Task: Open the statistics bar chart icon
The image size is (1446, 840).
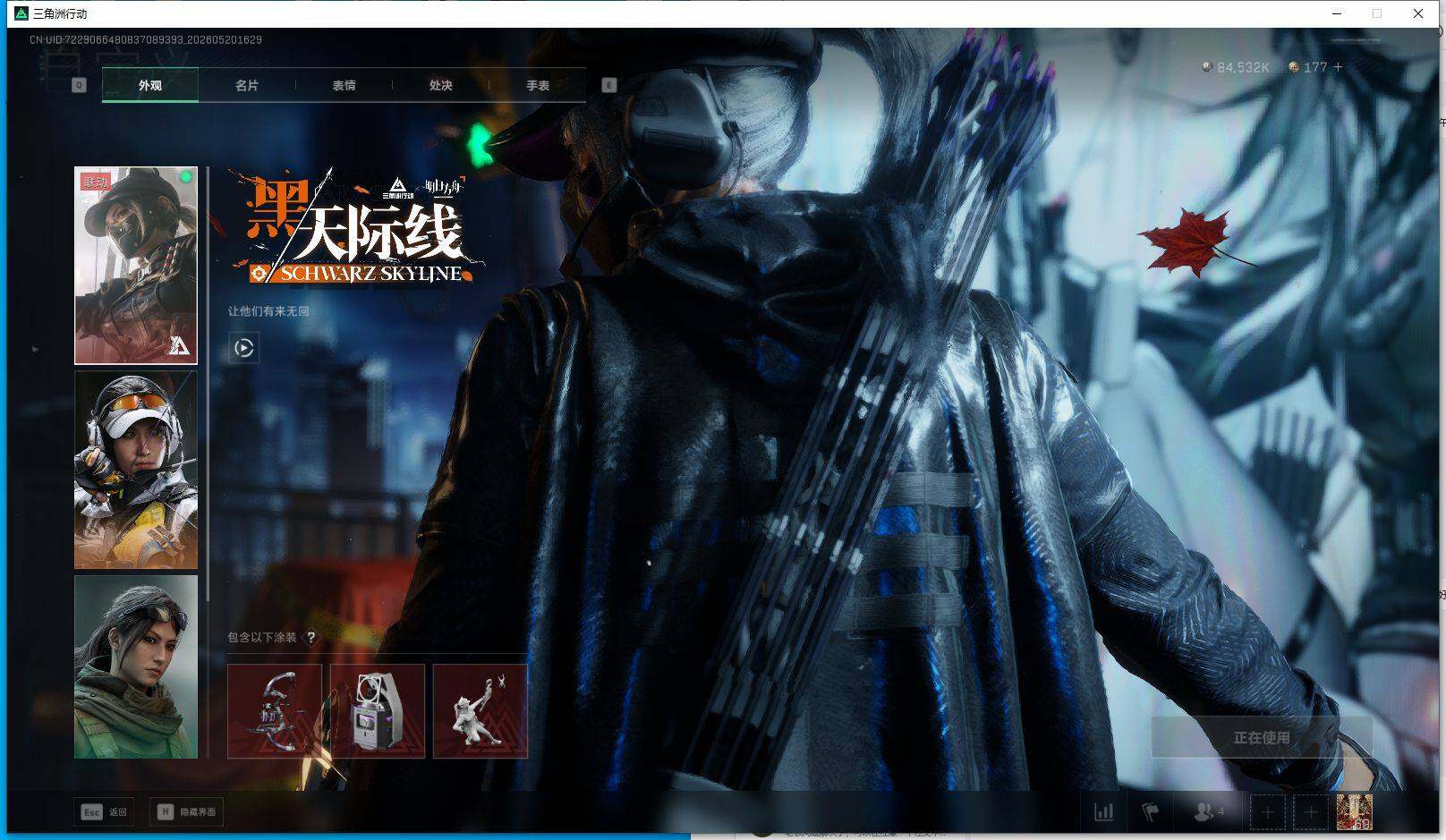Action: pyautogui.click(x=1104, y=812)
